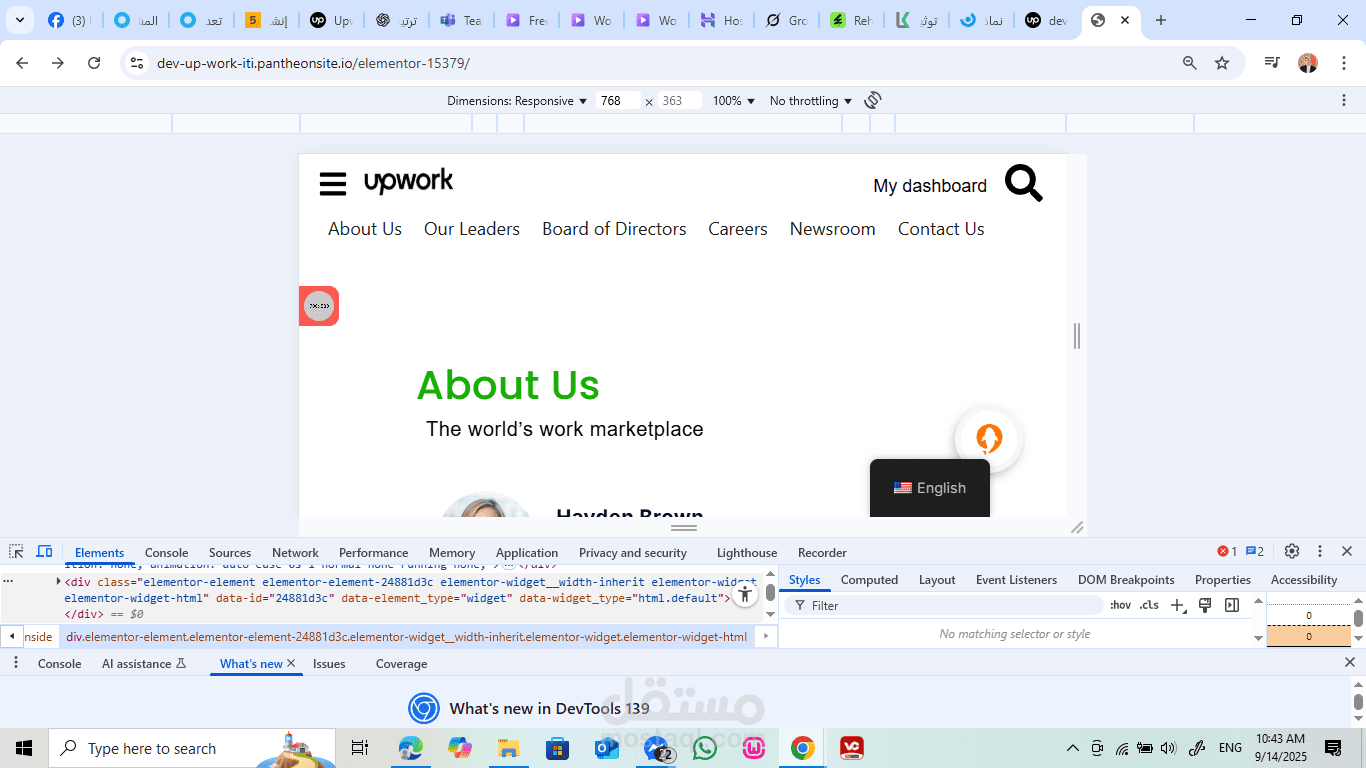Open the Performance tab
The image size is (1366, 768).
(373, 552)
